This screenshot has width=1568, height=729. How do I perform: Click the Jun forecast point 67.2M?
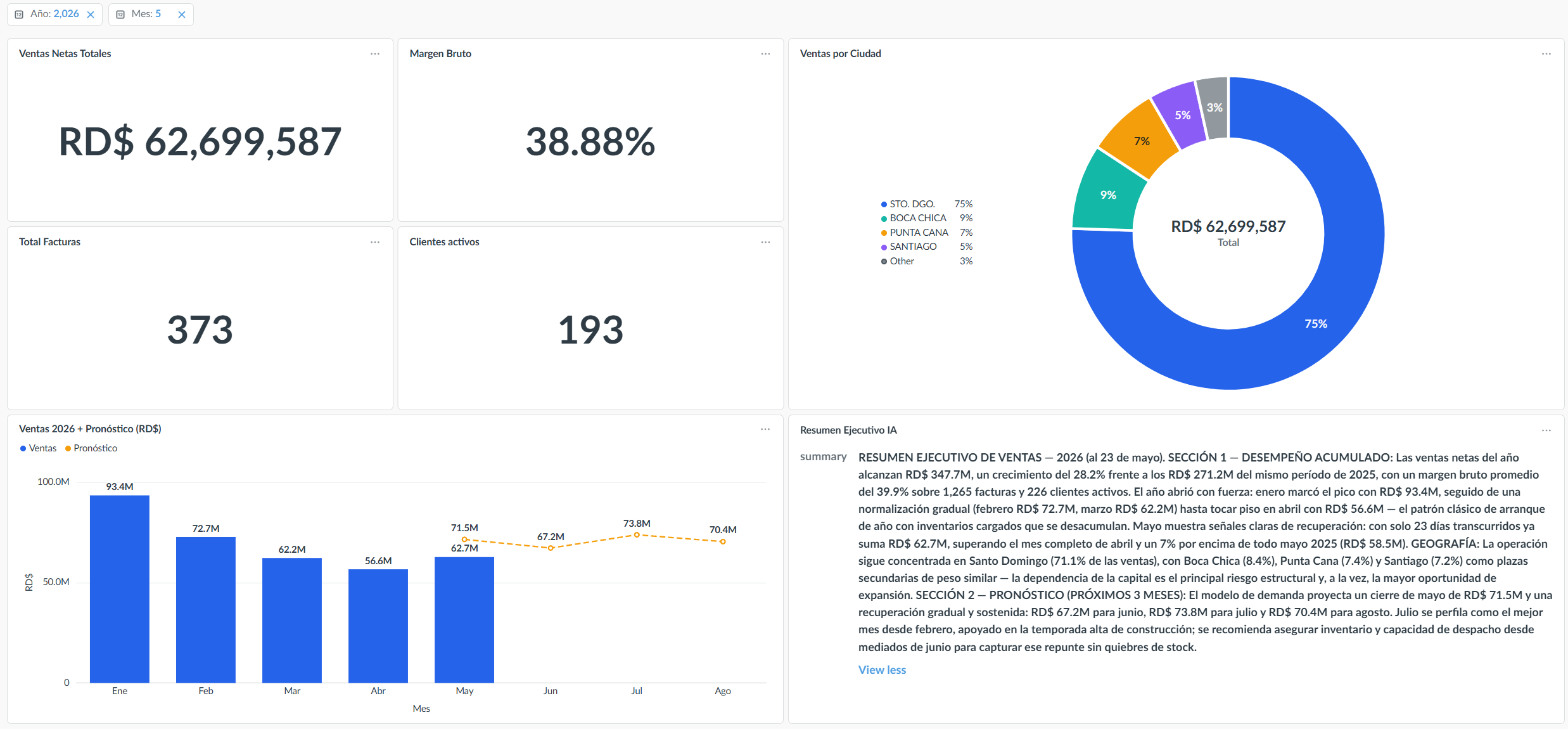tap(551, 548)
